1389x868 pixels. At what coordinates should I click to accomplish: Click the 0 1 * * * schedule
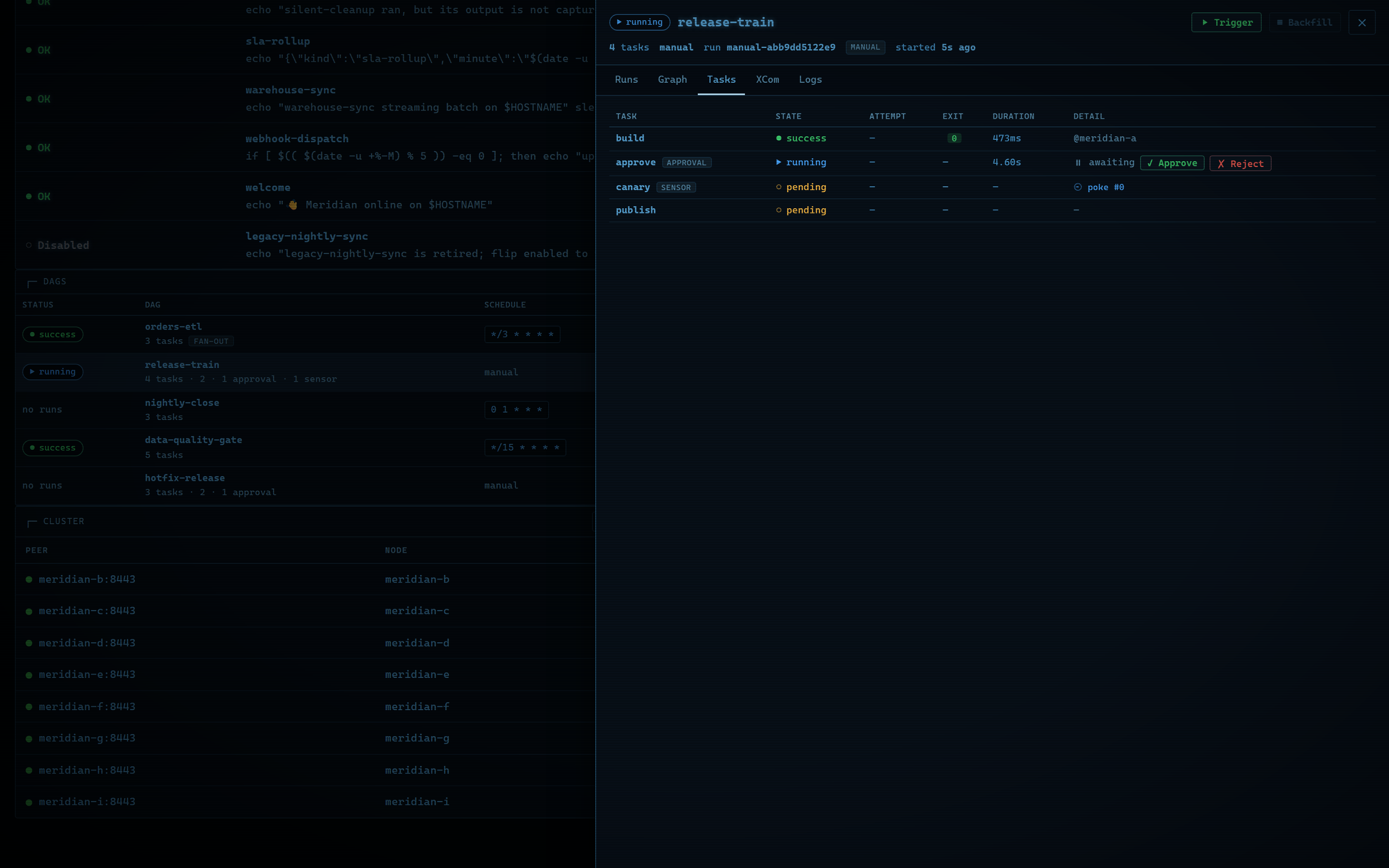click(517, 410)
